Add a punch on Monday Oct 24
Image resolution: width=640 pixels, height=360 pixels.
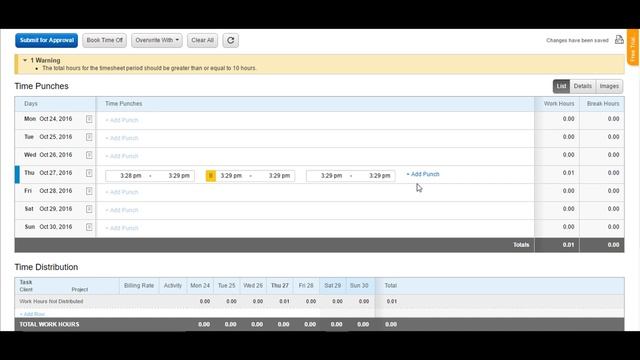coord(122,120)
